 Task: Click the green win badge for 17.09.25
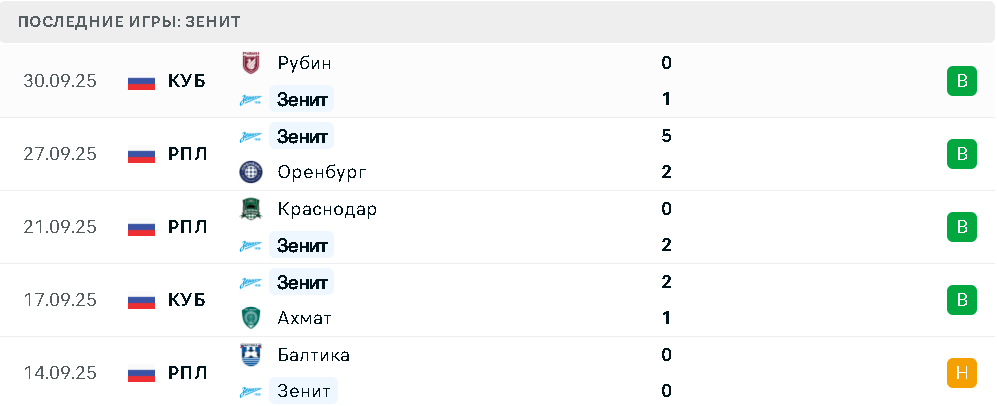(x=961, y=300)
